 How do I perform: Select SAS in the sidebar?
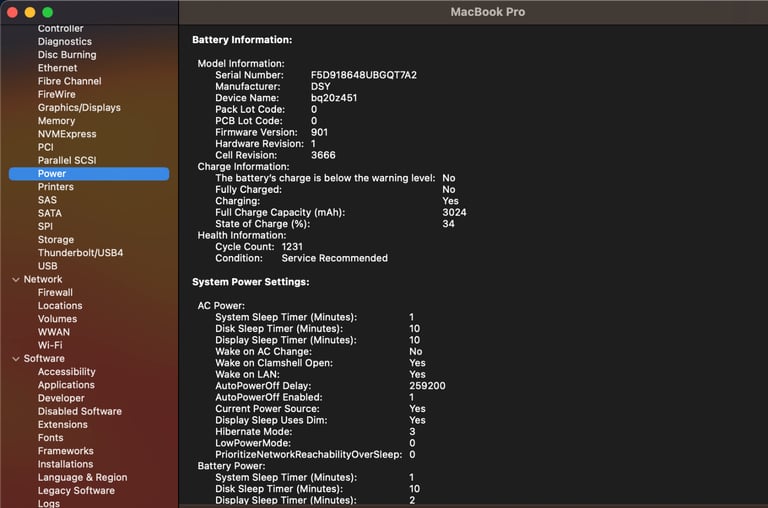click(47, 200)
